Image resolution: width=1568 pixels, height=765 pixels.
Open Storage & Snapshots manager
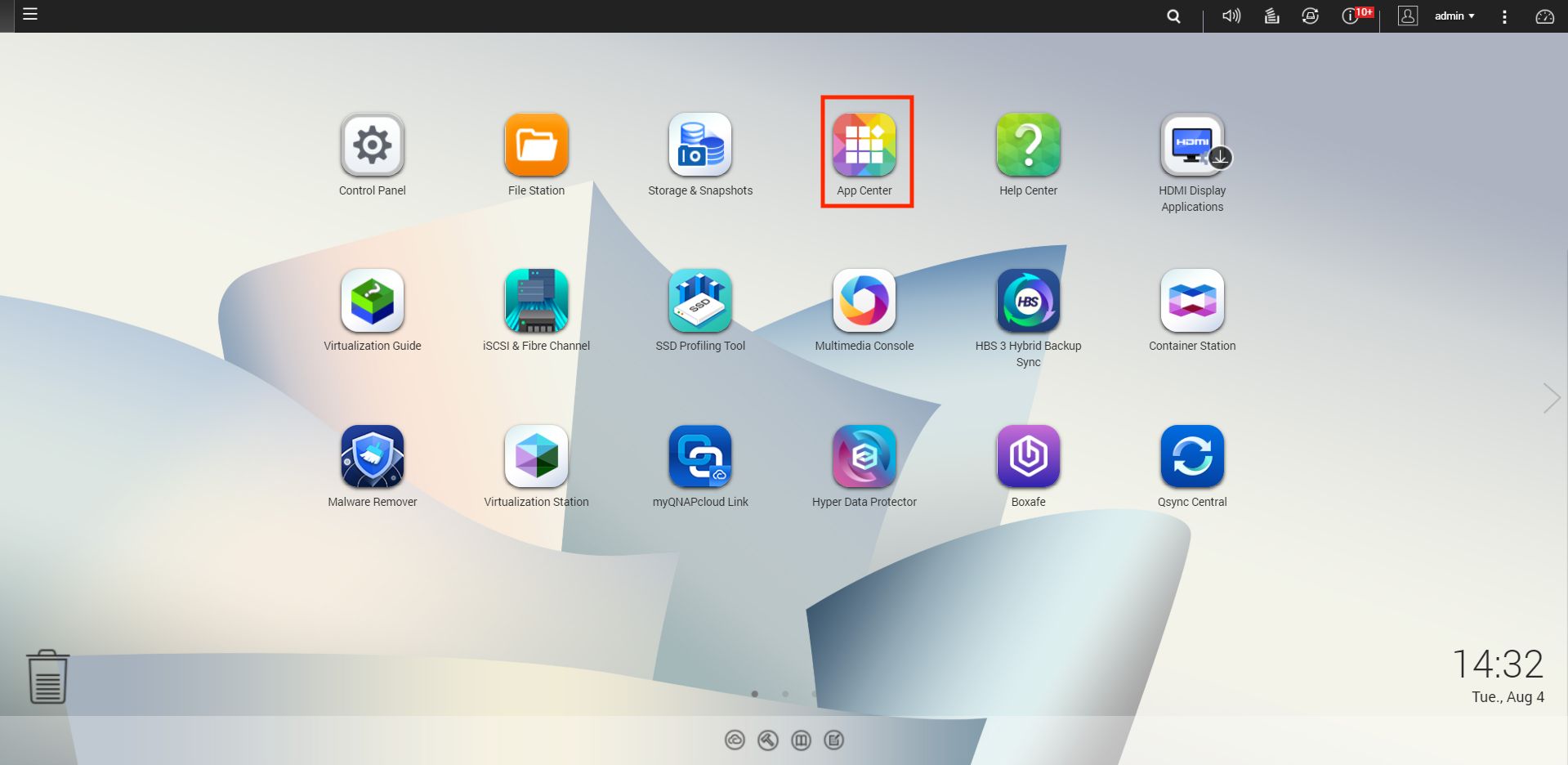click(700, 145)
